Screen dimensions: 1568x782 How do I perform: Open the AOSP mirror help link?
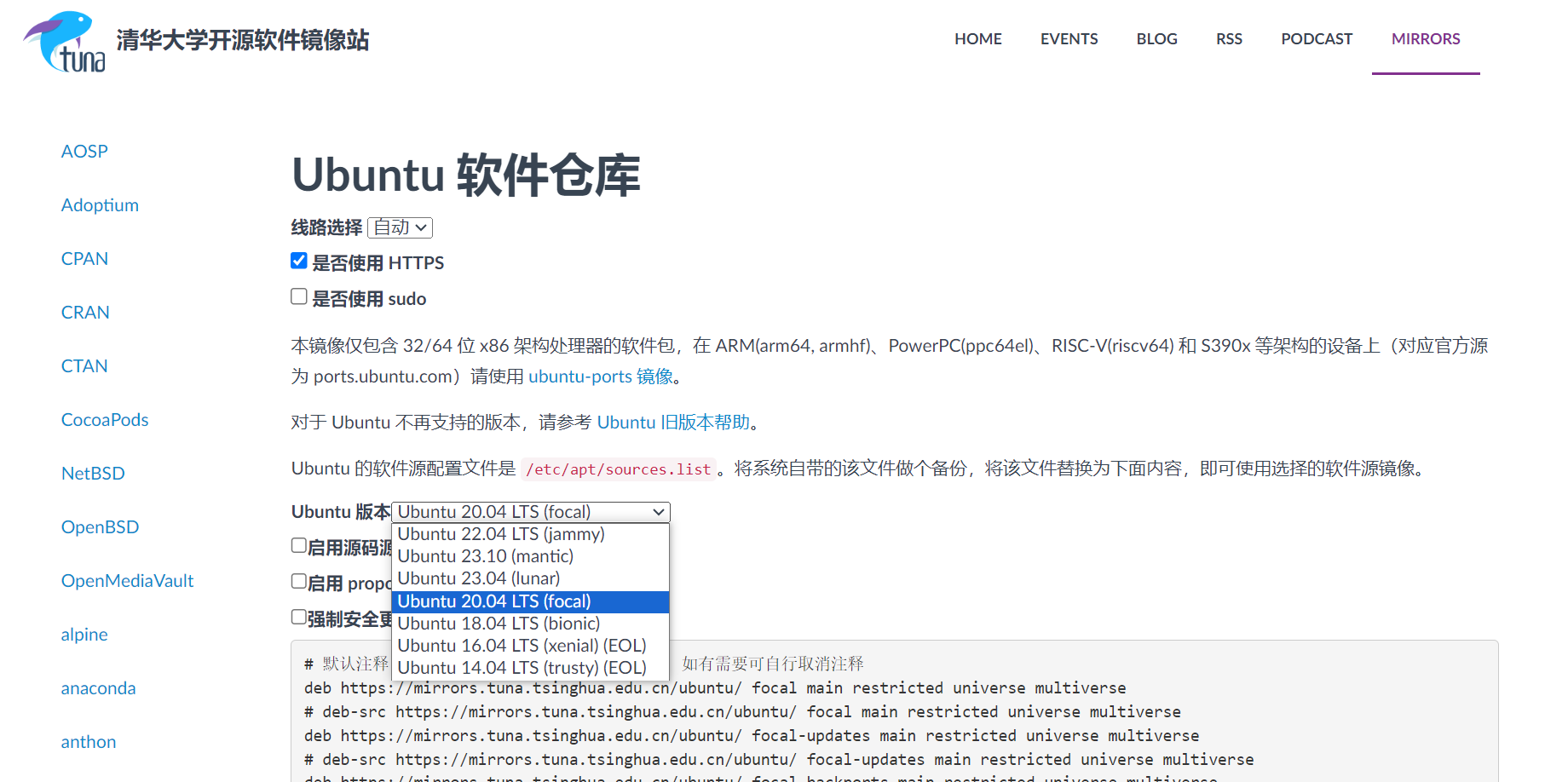point(84,152)
